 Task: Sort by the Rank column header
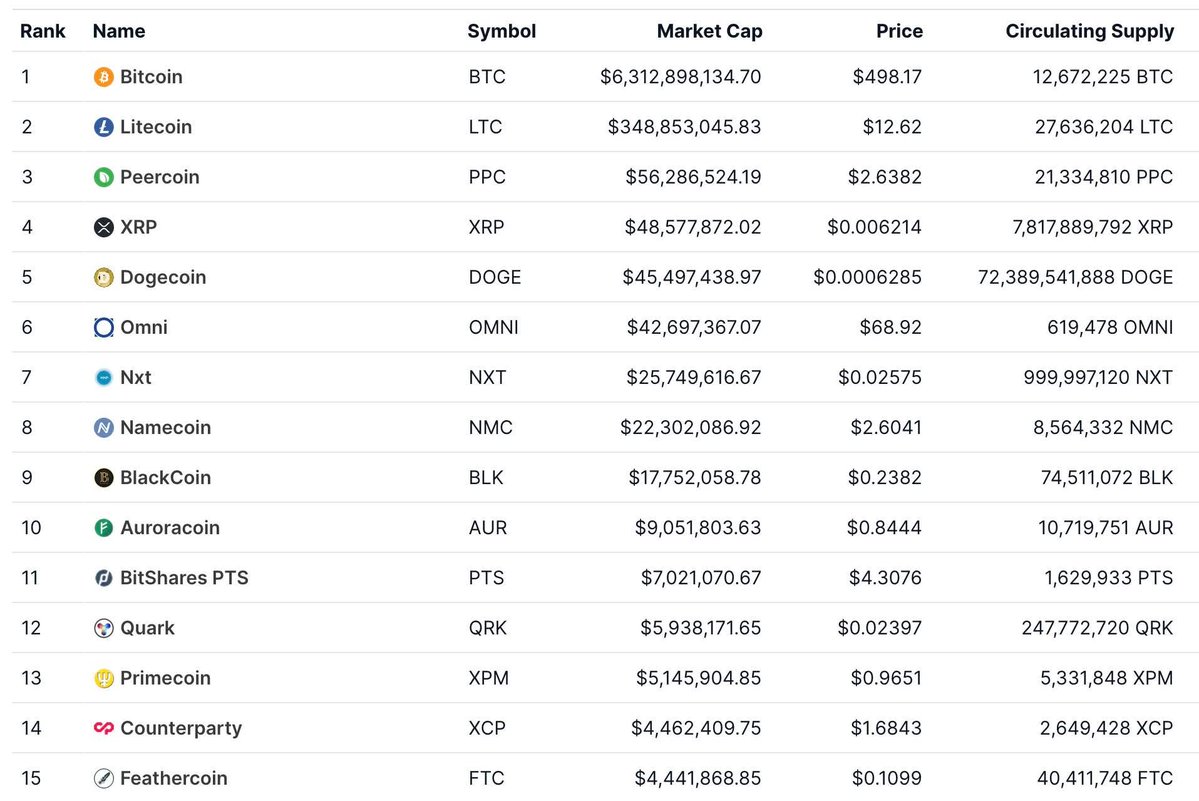[x=43, y=31]
